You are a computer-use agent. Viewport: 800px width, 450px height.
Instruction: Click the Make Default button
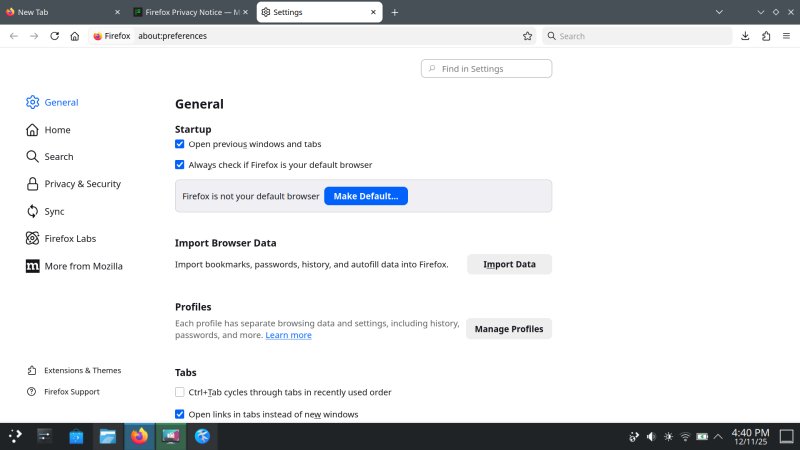pyautogui.click(x=366, y=196)
